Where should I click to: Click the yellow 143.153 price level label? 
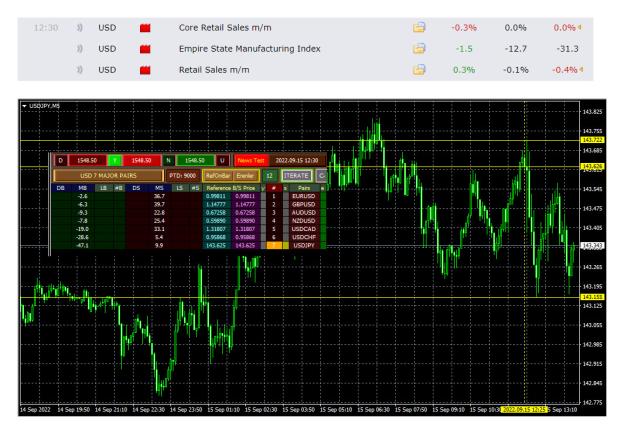point(593,297)
